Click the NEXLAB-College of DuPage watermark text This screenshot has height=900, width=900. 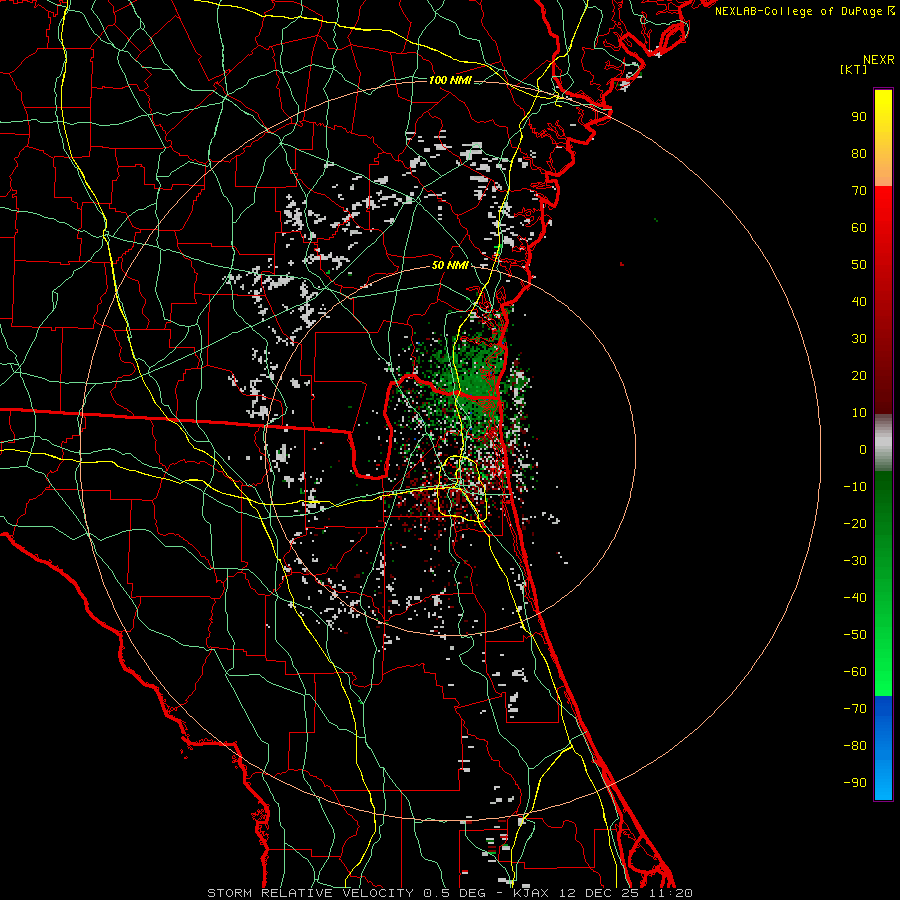tap(804, 11)
